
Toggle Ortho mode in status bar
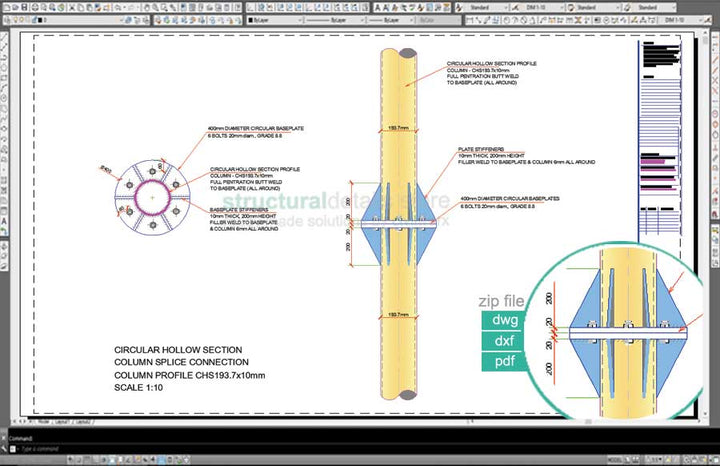(95, 460)
